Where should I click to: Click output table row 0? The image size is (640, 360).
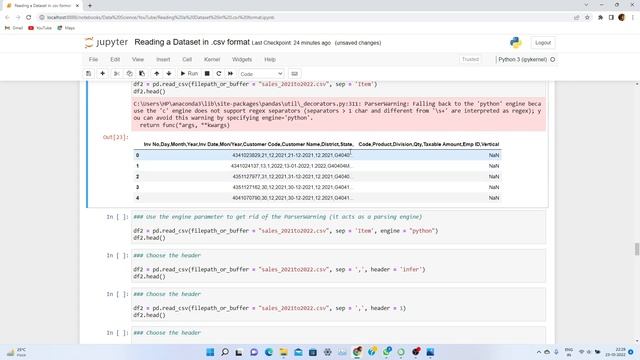coord(317,155)
